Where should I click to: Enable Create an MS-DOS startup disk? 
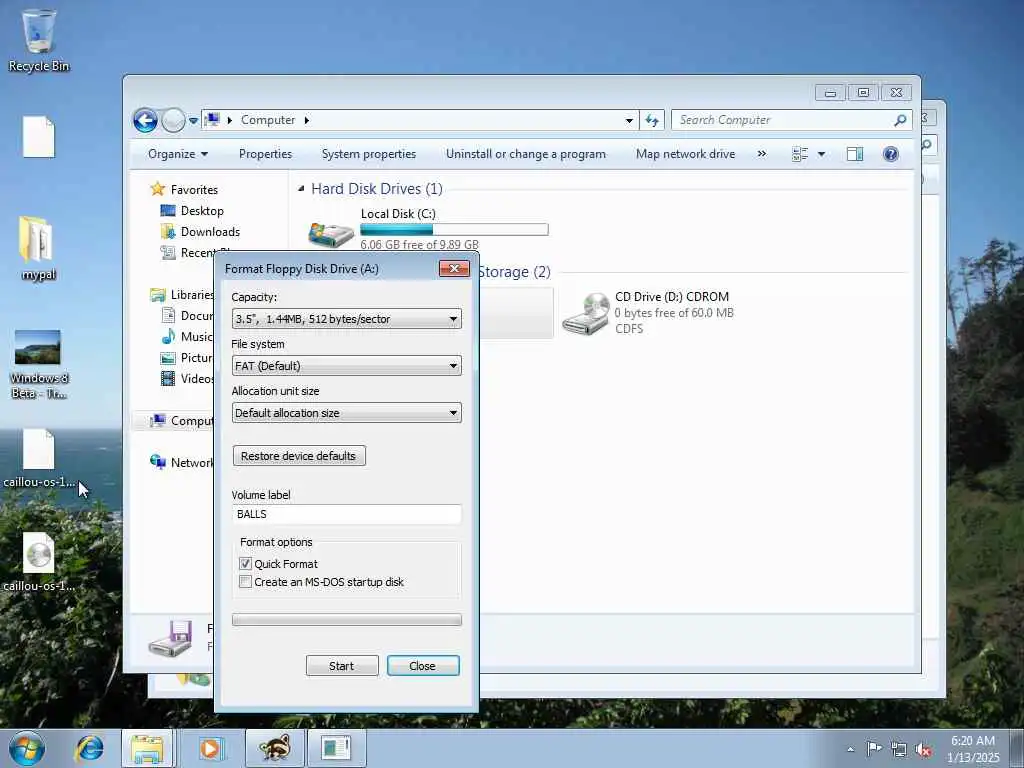tap(246, 582)
